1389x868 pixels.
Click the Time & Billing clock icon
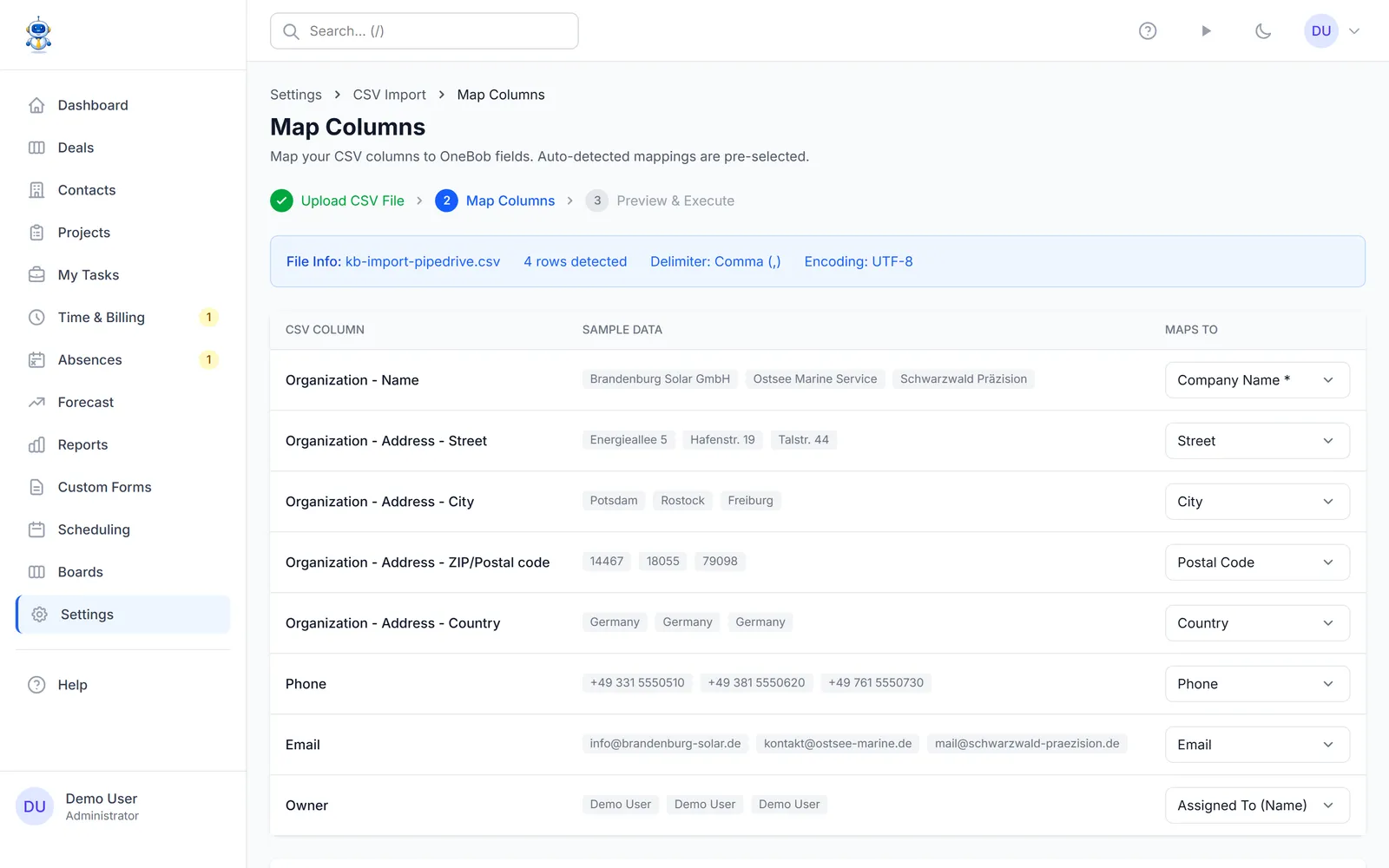click(x=36, y=318)
